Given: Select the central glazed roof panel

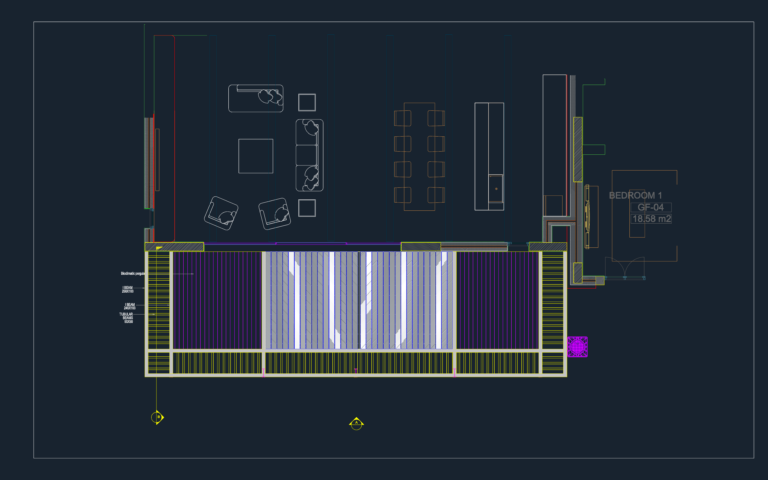Looking at the screenshot, I should pos(359,300).
